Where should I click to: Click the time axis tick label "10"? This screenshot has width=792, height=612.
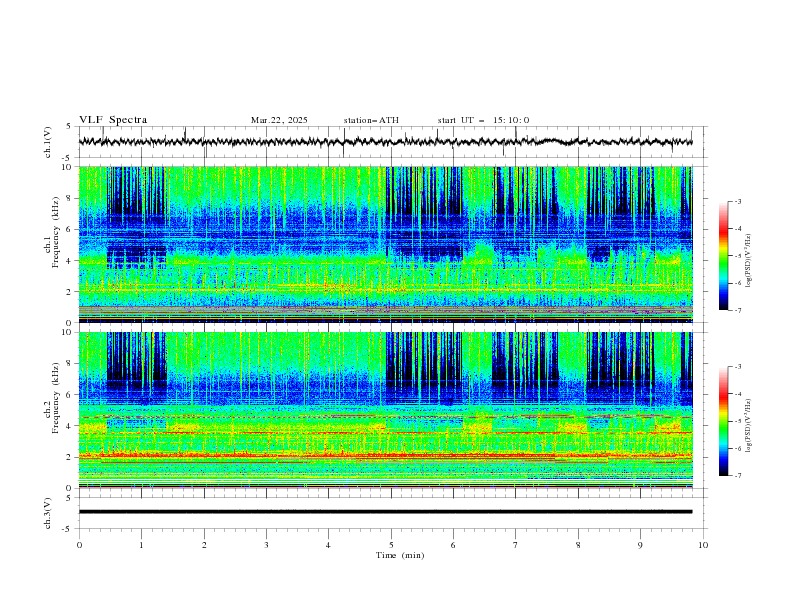703,545
